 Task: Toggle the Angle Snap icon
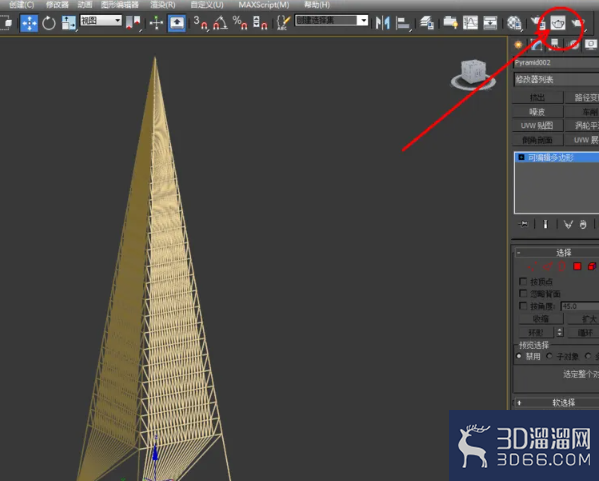pyautogui.click(x=220, y=23)
